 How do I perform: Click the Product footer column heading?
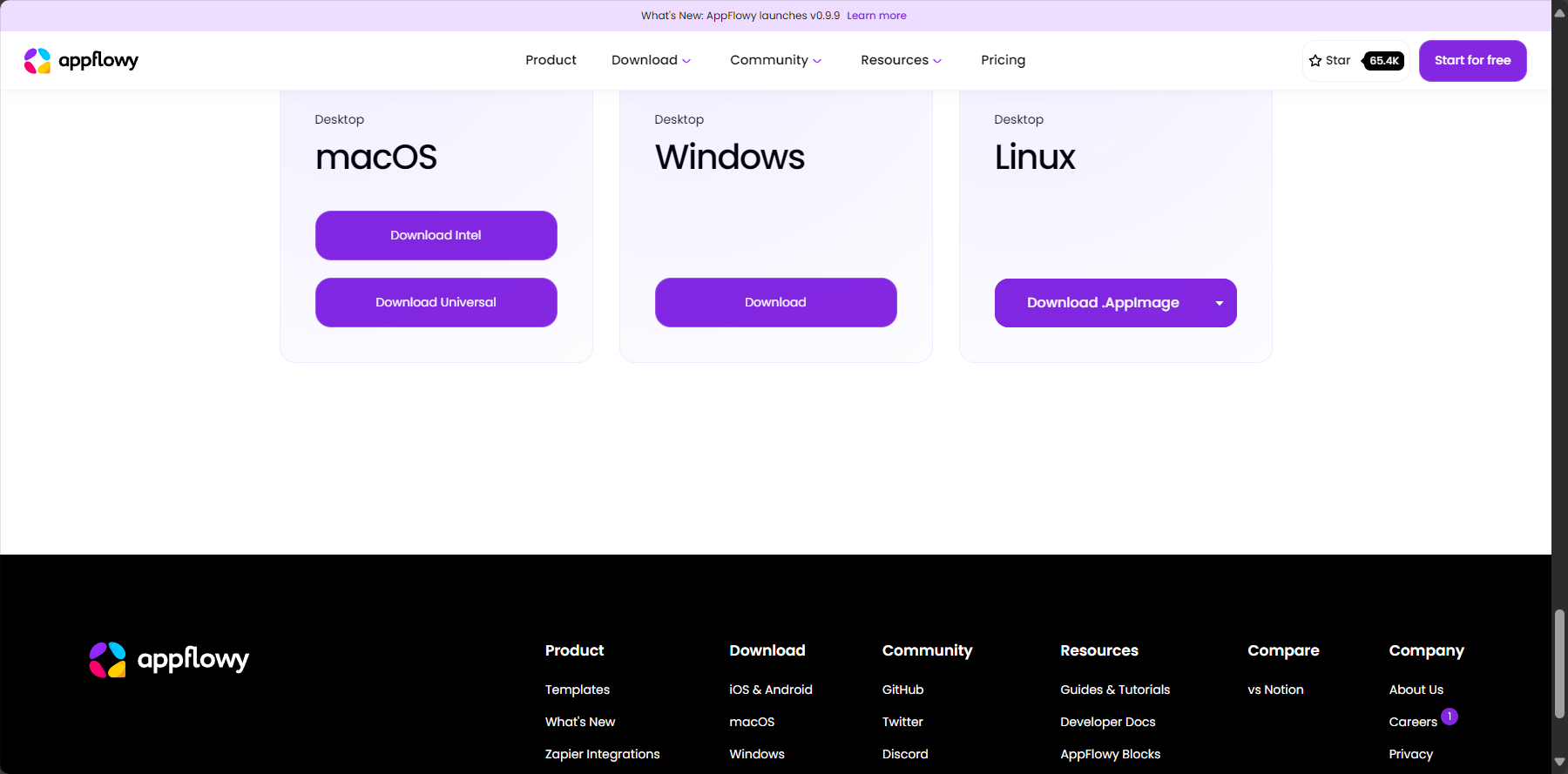tap(575, 650)
